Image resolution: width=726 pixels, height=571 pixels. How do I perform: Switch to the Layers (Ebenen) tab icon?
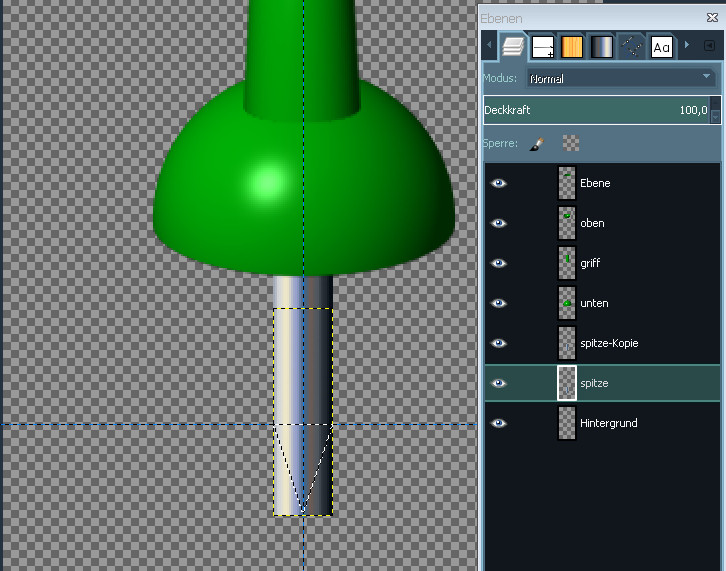(513, 46)
